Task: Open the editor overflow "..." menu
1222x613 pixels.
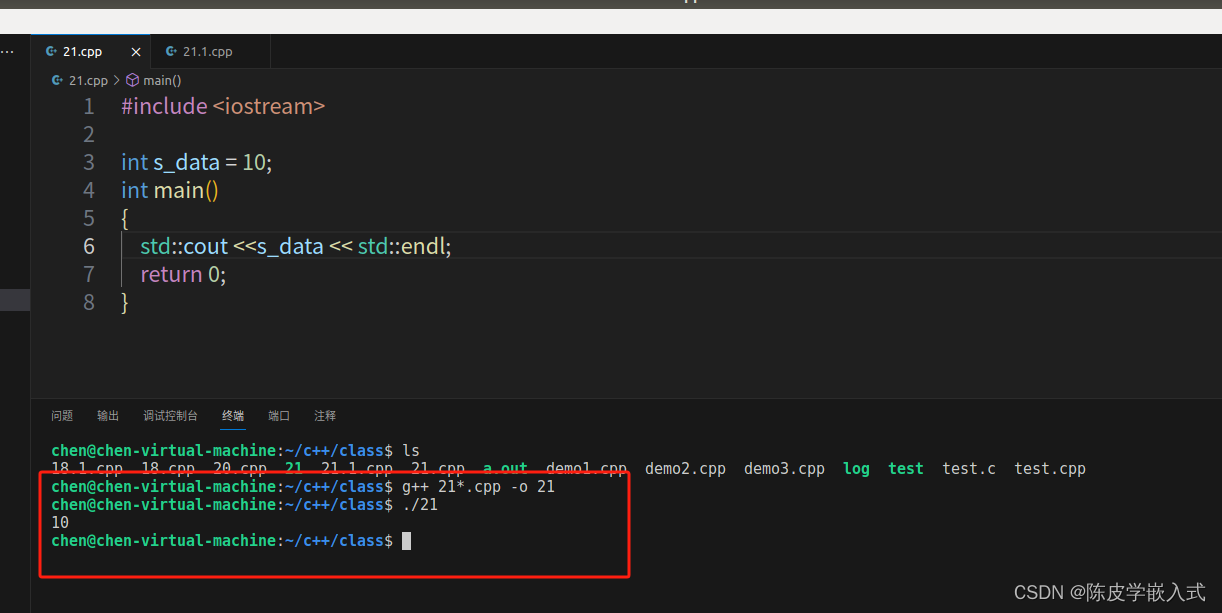Action: point(8,51)
